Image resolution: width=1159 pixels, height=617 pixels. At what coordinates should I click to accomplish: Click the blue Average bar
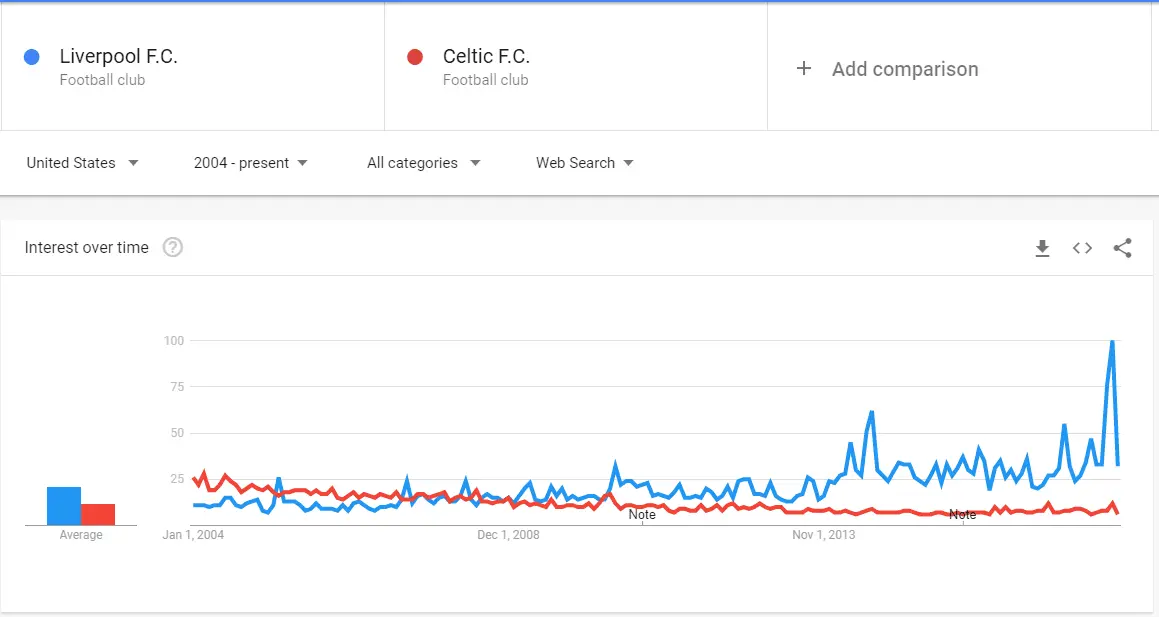click(64, 505)
